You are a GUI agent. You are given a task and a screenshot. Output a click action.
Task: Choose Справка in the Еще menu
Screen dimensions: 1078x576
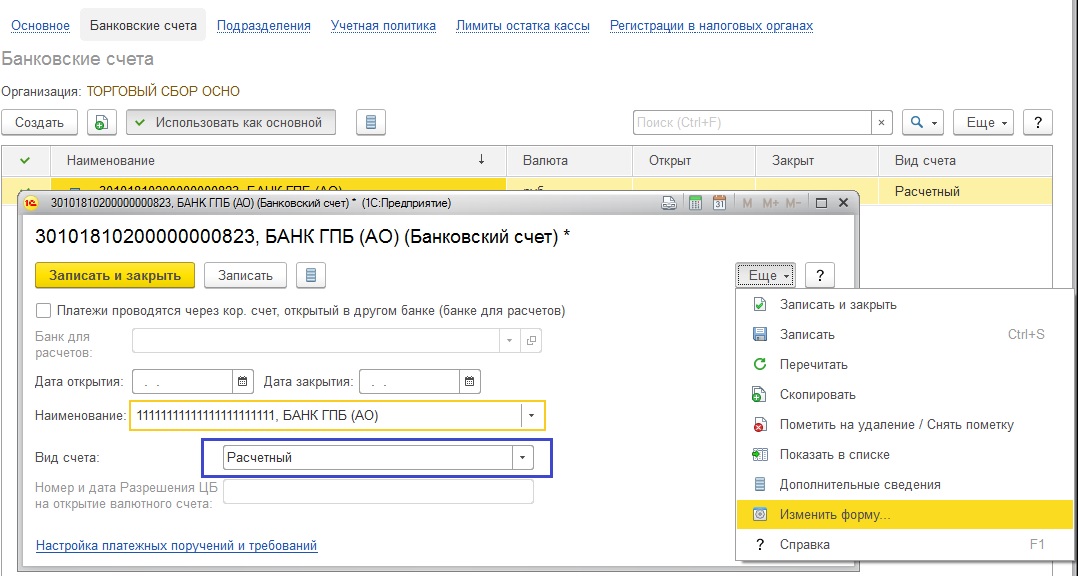click(904, 544)
